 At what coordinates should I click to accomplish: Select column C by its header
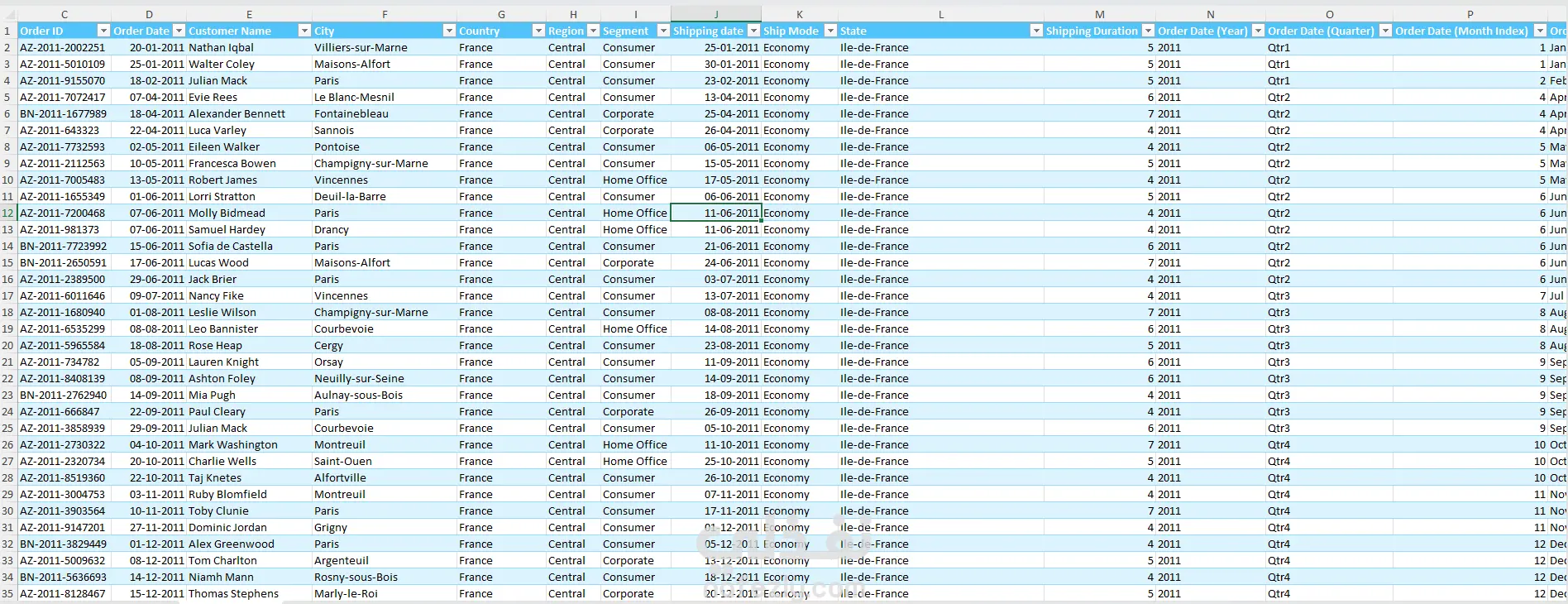point(65,14)
